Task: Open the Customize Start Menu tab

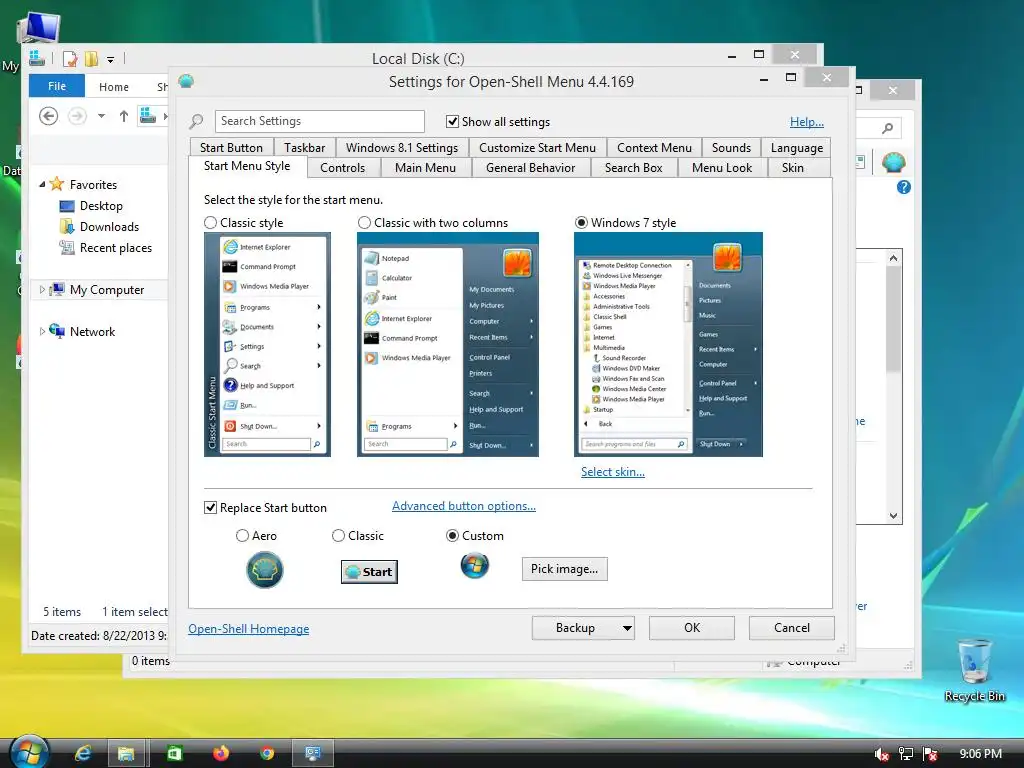Action: (x=537, y=148)
